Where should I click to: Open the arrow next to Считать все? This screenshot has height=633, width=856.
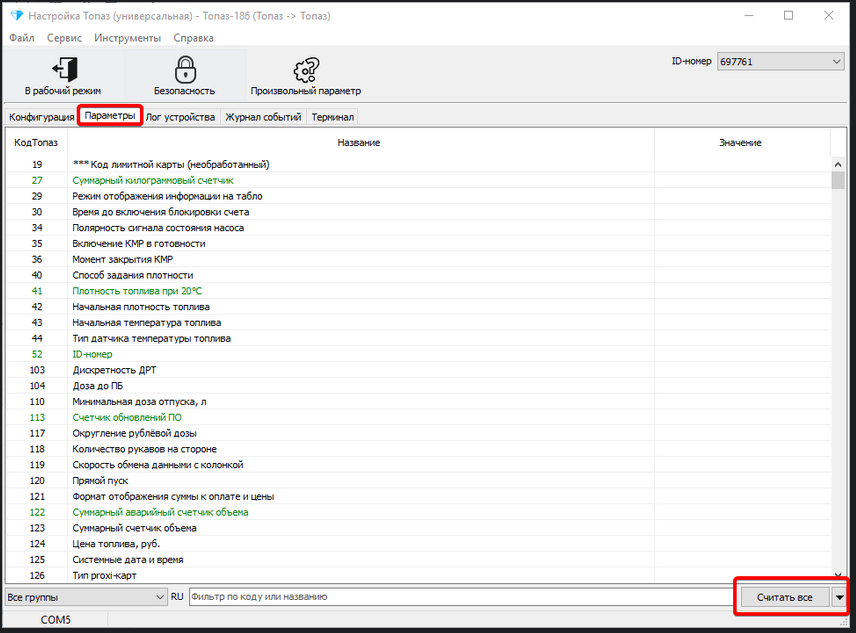click(x=839, y=598)
